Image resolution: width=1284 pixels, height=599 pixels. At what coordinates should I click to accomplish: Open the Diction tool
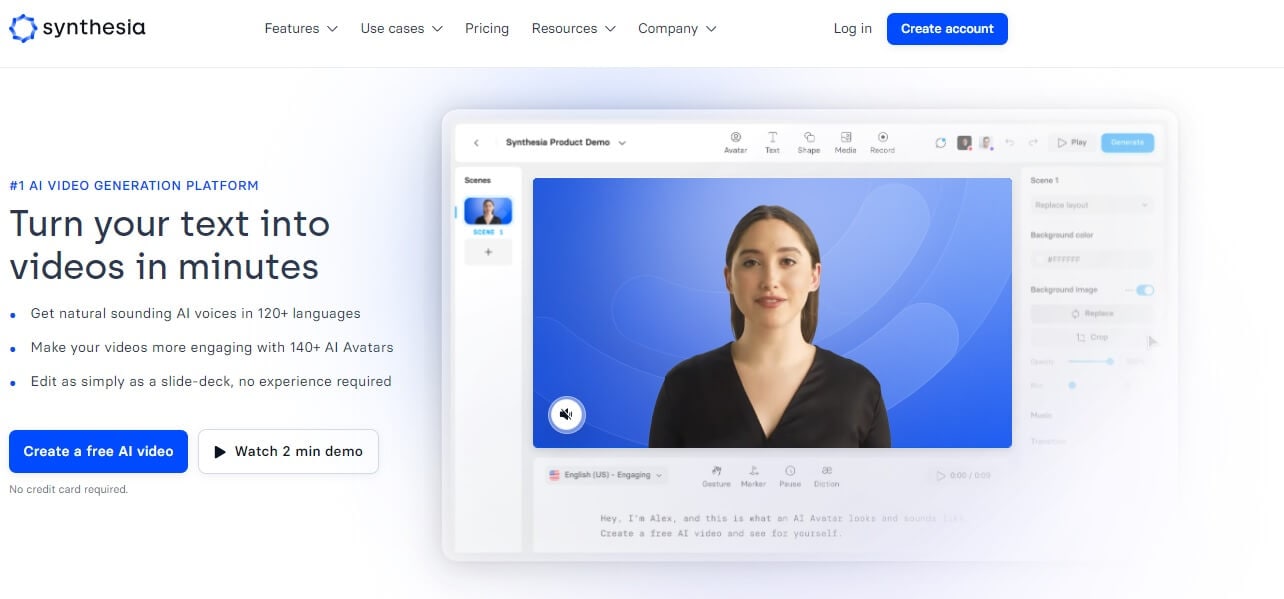pos(827,476)
